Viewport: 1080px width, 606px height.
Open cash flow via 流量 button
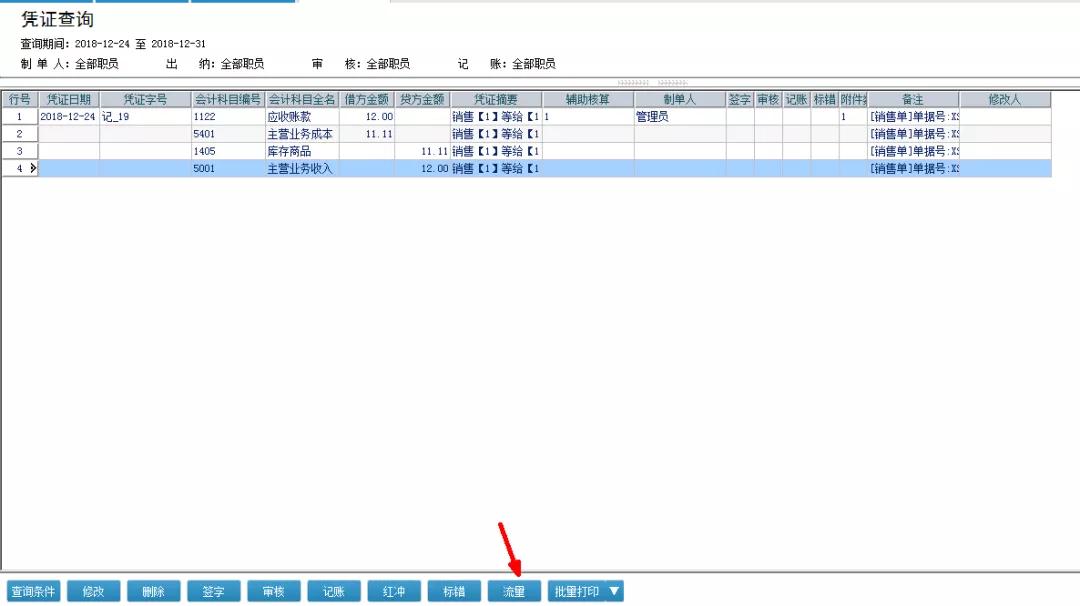point(514,592)
